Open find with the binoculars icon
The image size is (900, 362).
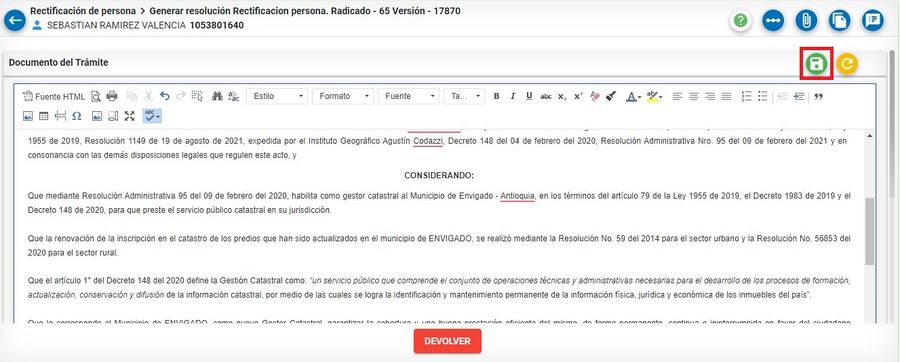coord(217,96)
